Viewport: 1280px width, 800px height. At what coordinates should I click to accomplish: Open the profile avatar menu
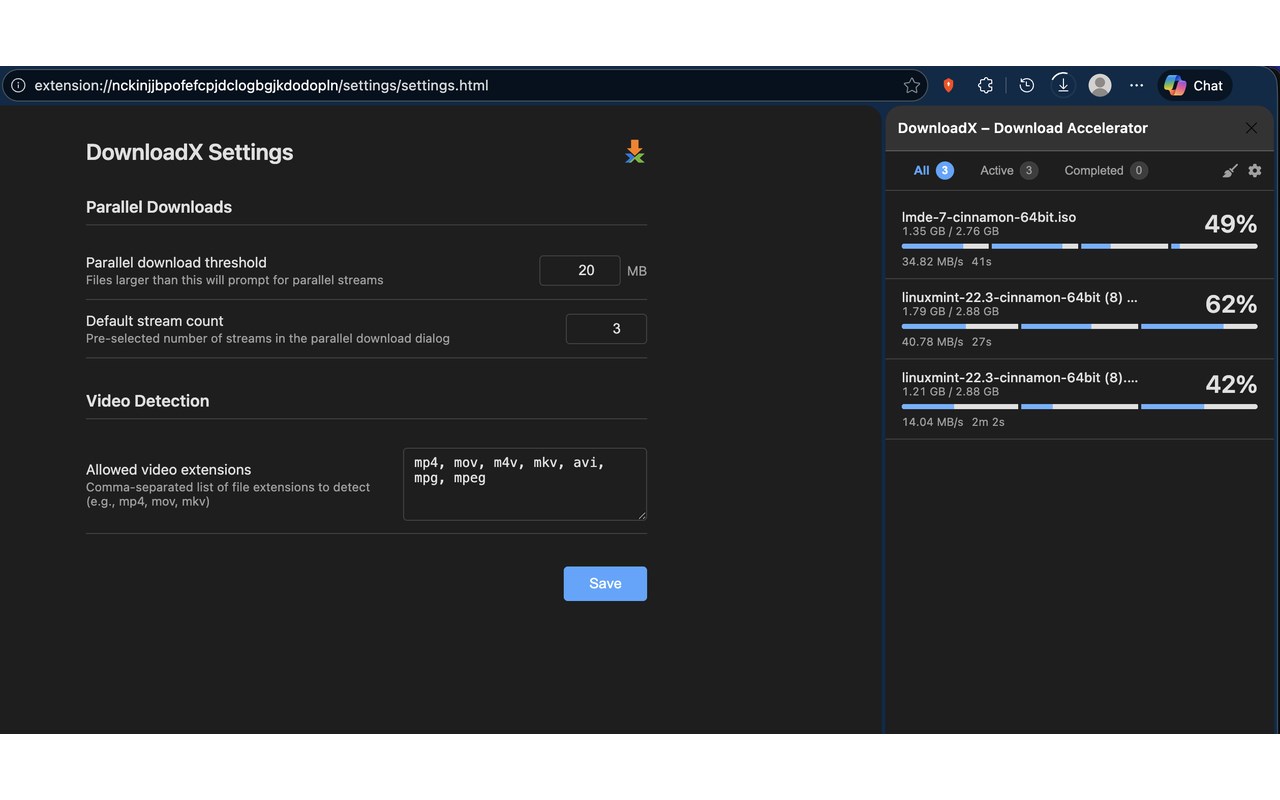click(1100, 85)
